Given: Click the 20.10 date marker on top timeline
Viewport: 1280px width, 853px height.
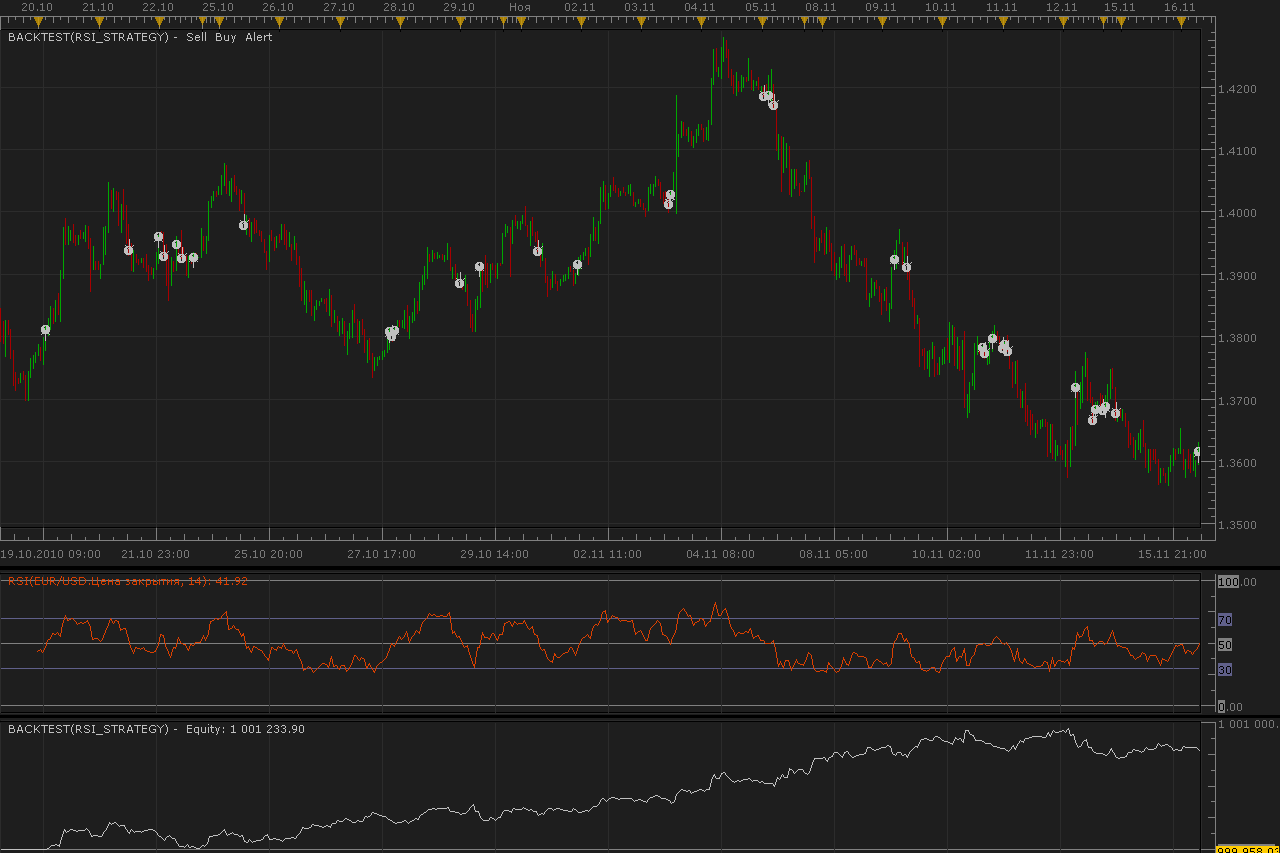Looking at the screenshot, I should click(x=38, y=7).
